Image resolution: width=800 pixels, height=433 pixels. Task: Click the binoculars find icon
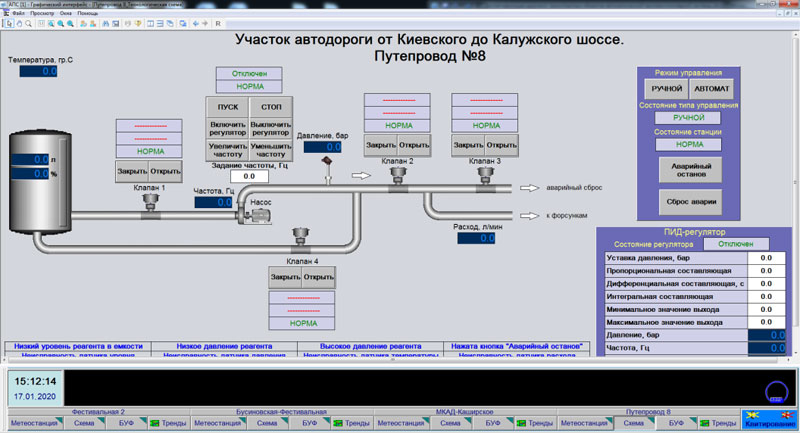(x=106, y=23)
